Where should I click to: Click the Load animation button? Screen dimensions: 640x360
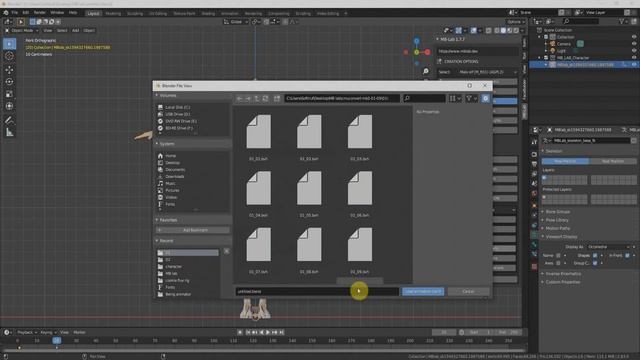423,291
